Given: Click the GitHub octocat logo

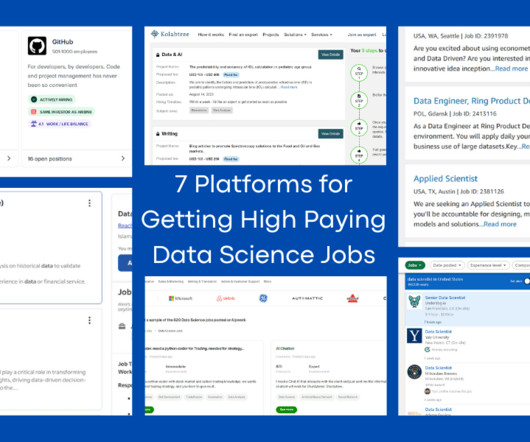Looking at the screenshot, I should coord(37,46).
